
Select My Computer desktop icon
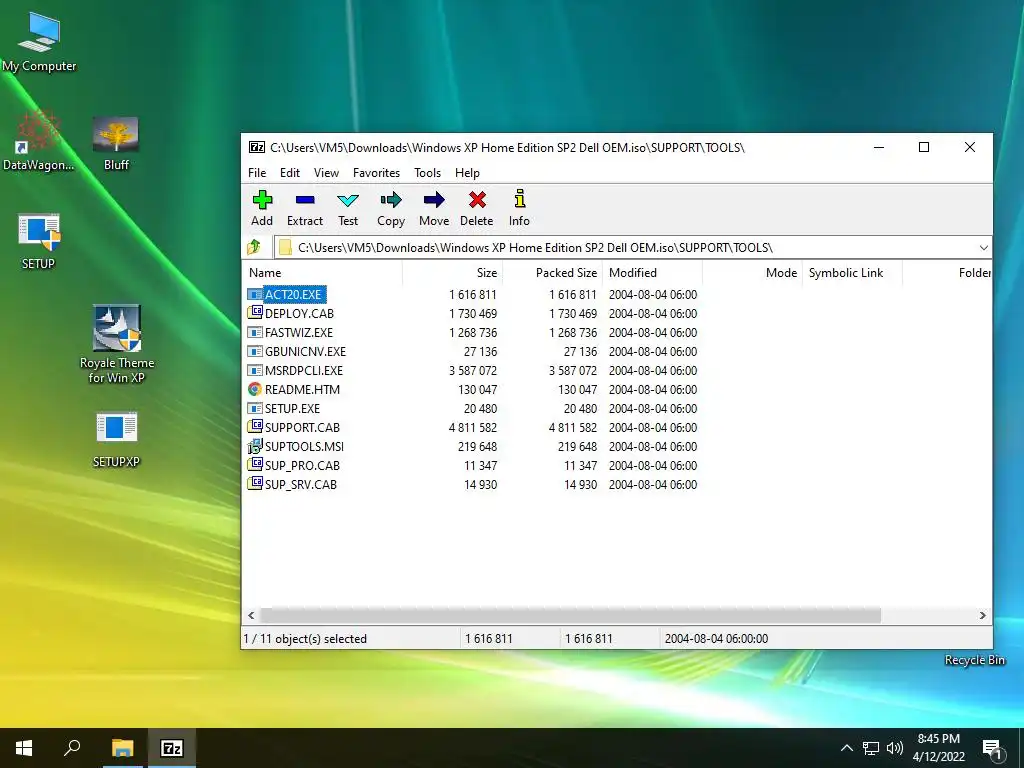pos(39,41)
